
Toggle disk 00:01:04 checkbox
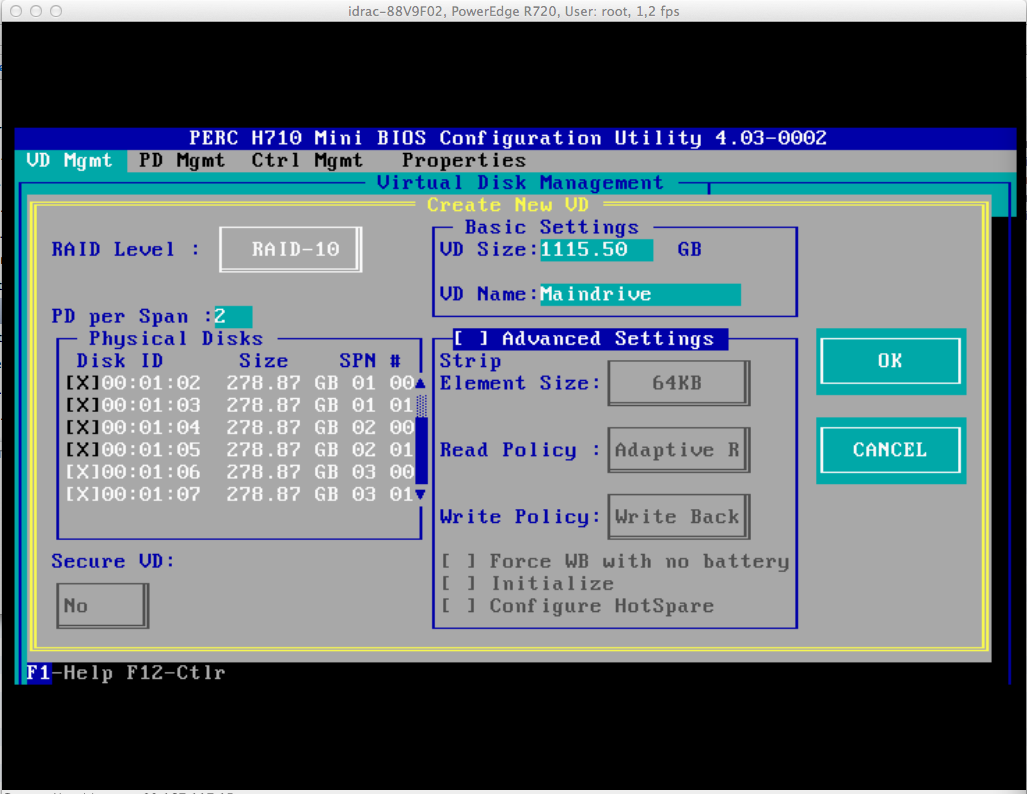coord(82,428)
